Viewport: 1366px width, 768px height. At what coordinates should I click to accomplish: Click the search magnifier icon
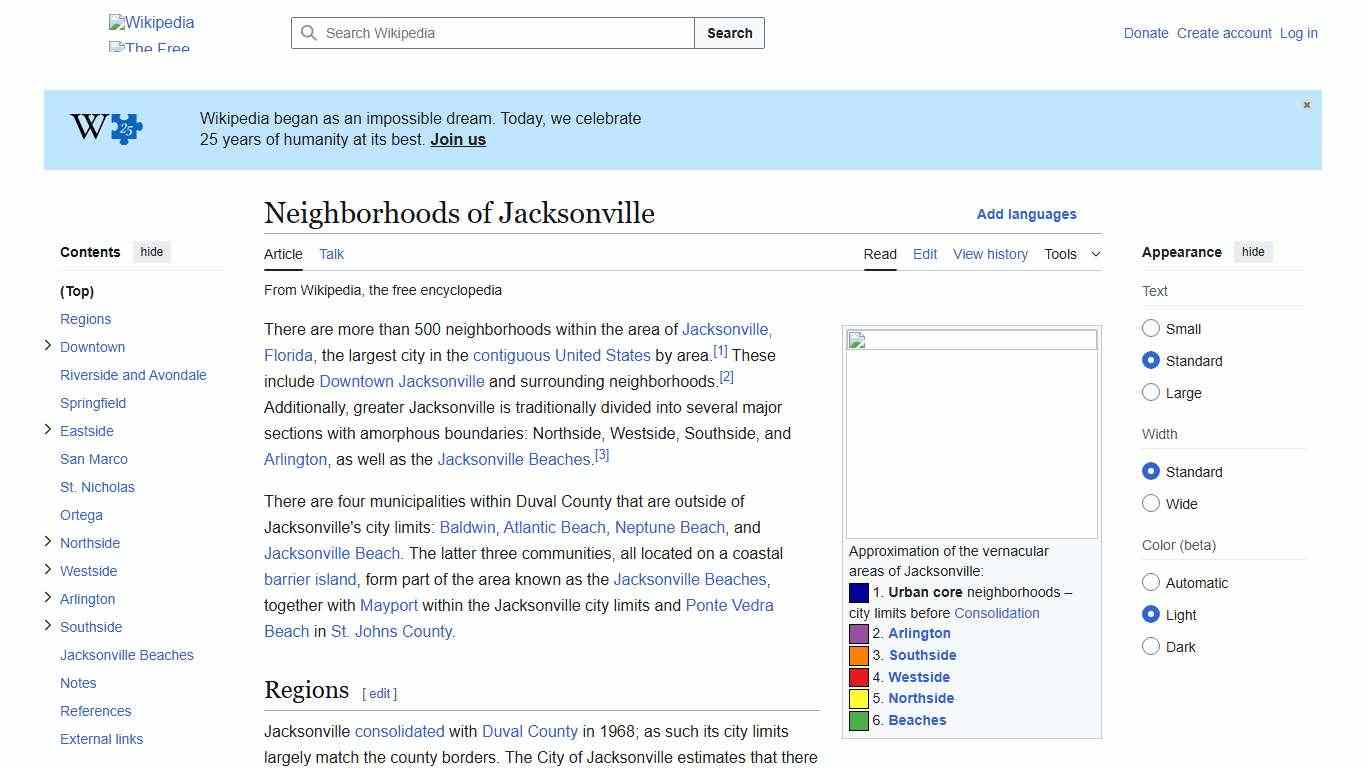pos(309,33)
